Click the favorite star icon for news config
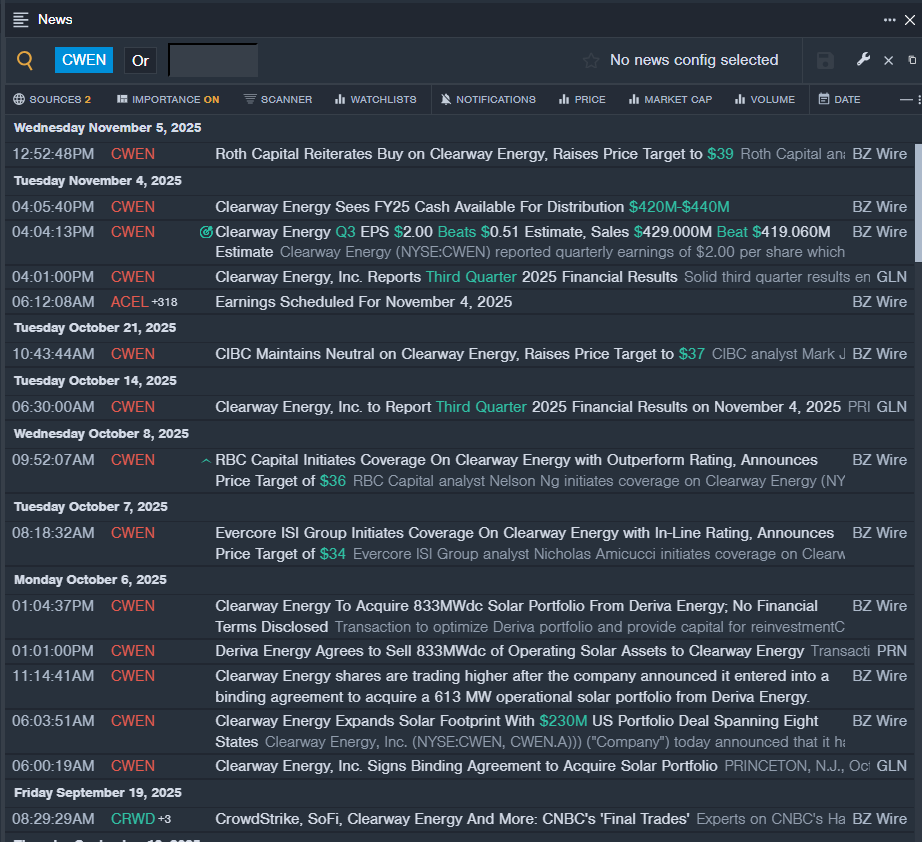Screen dimensions: 922x842 click(x=591, y=61)
